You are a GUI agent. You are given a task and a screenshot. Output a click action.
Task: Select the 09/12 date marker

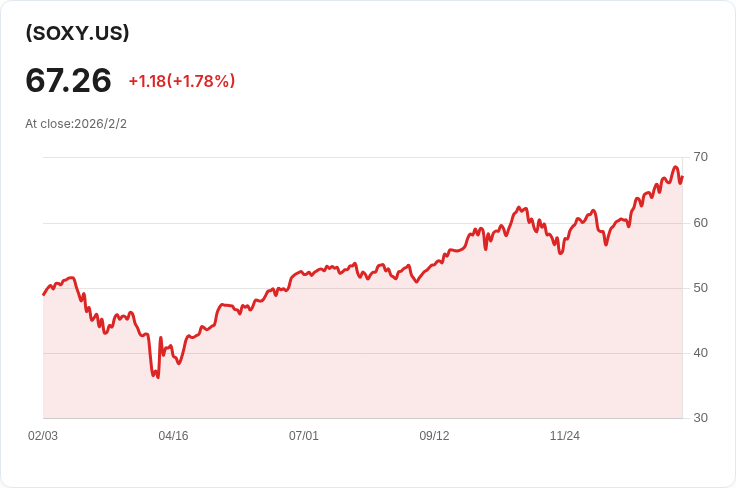pos(434,436)
